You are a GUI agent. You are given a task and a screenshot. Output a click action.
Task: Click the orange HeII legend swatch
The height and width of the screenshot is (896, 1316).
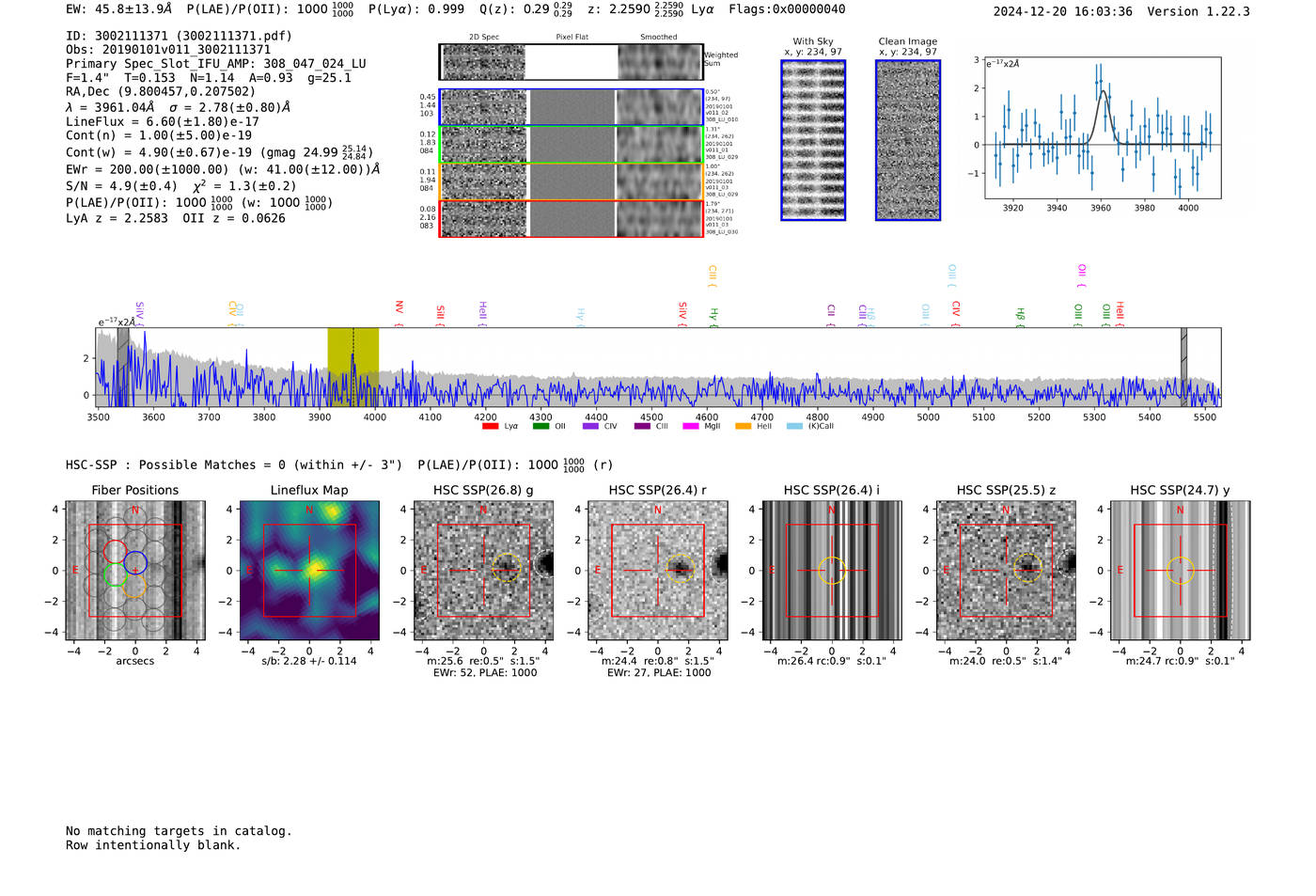point(744,426)
